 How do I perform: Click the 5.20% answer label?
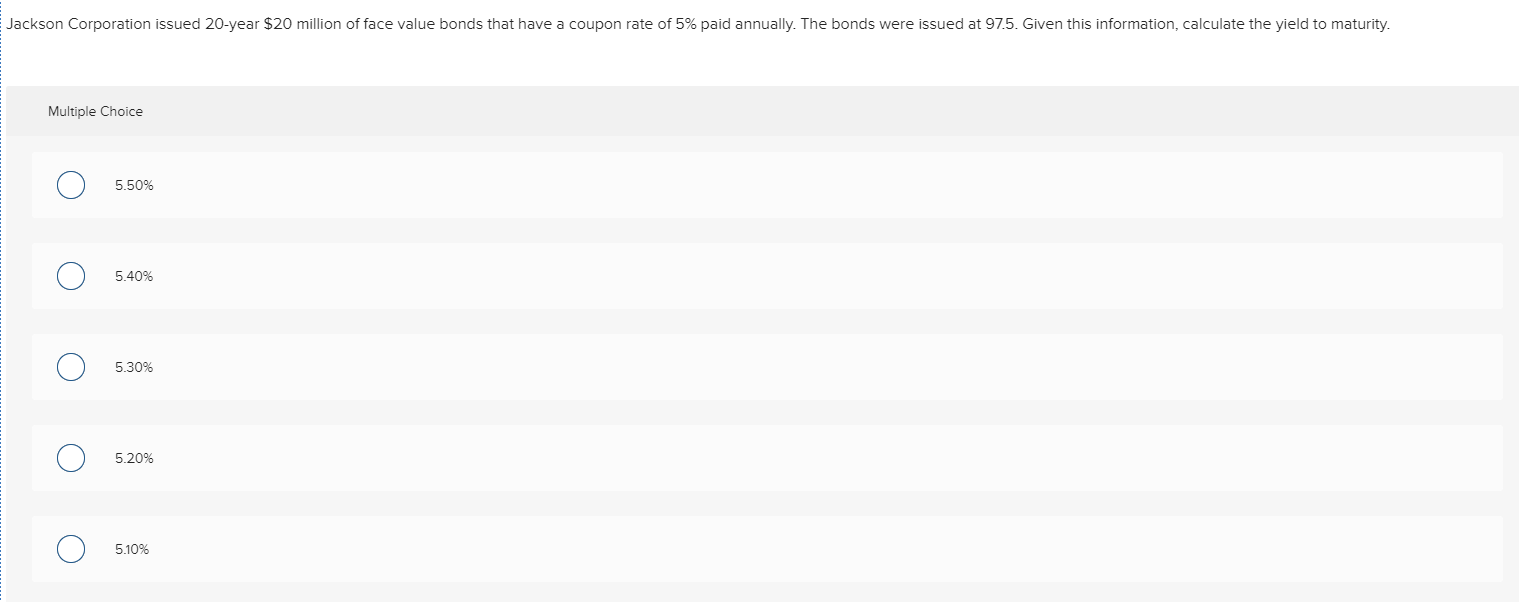tap(133, 457)
